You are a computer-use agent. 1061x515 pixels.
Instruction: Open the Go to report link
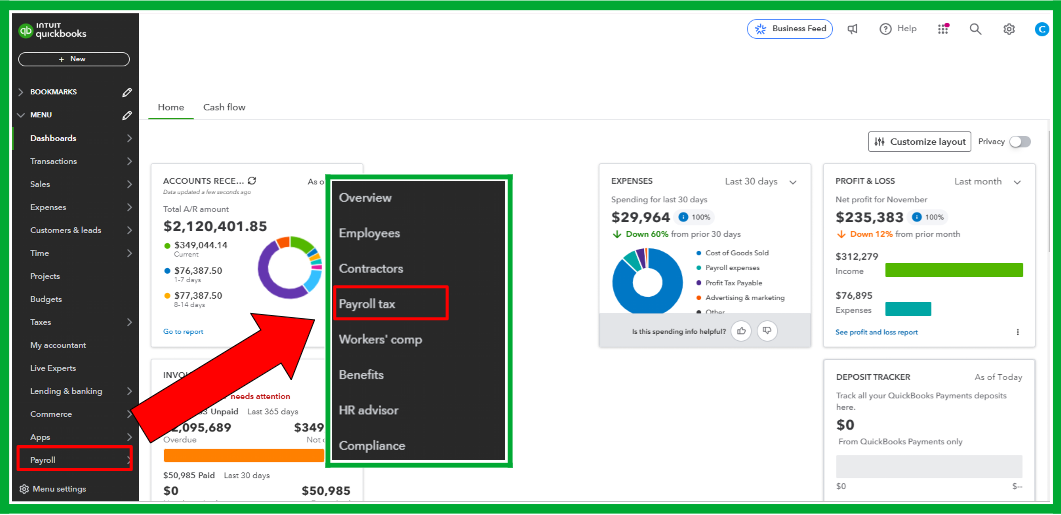(183, 332)
